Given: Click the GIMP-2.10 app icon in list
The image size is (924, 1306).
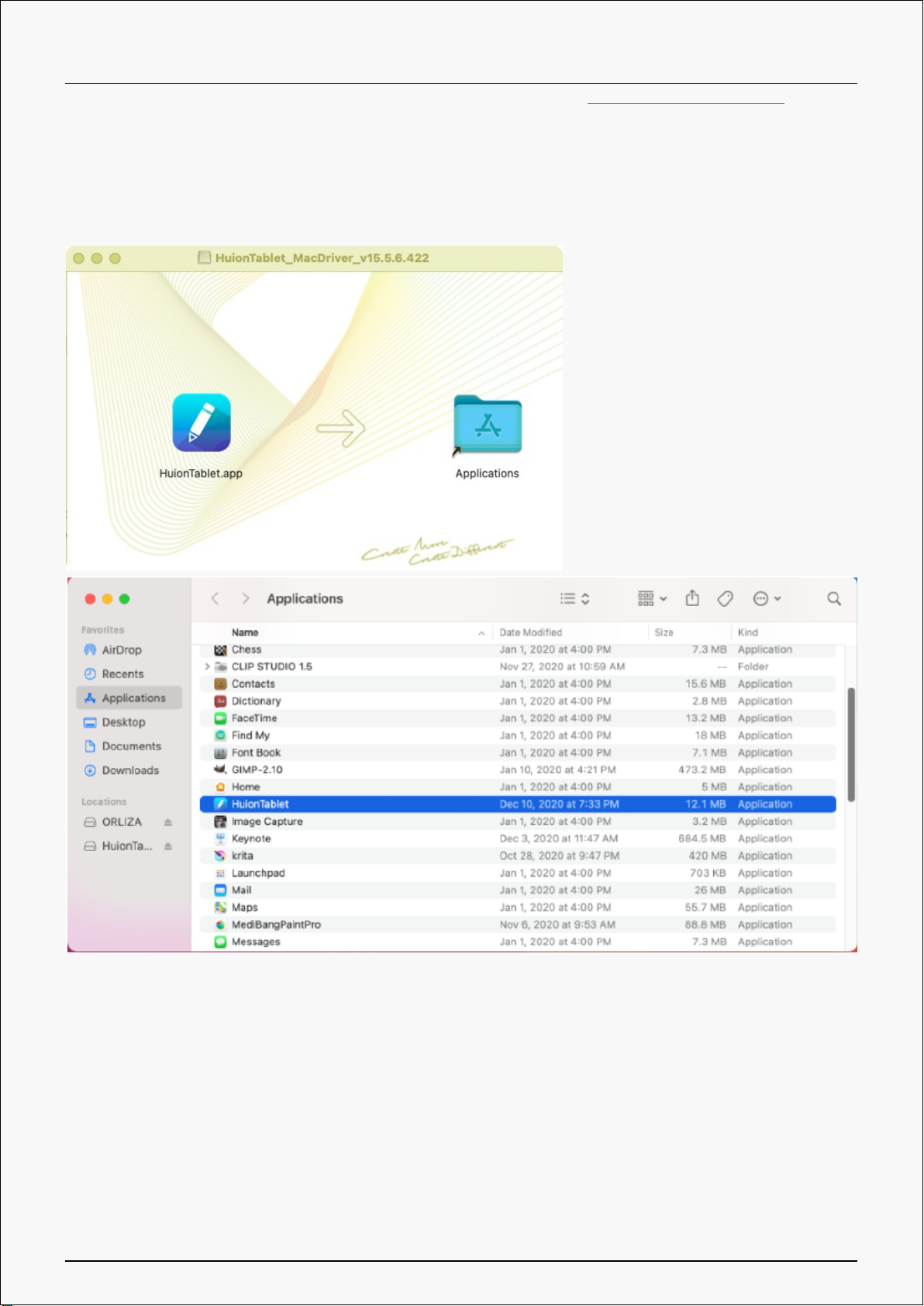Looking at the screenshot, I should pyautogui.click(x=220, y=770).
